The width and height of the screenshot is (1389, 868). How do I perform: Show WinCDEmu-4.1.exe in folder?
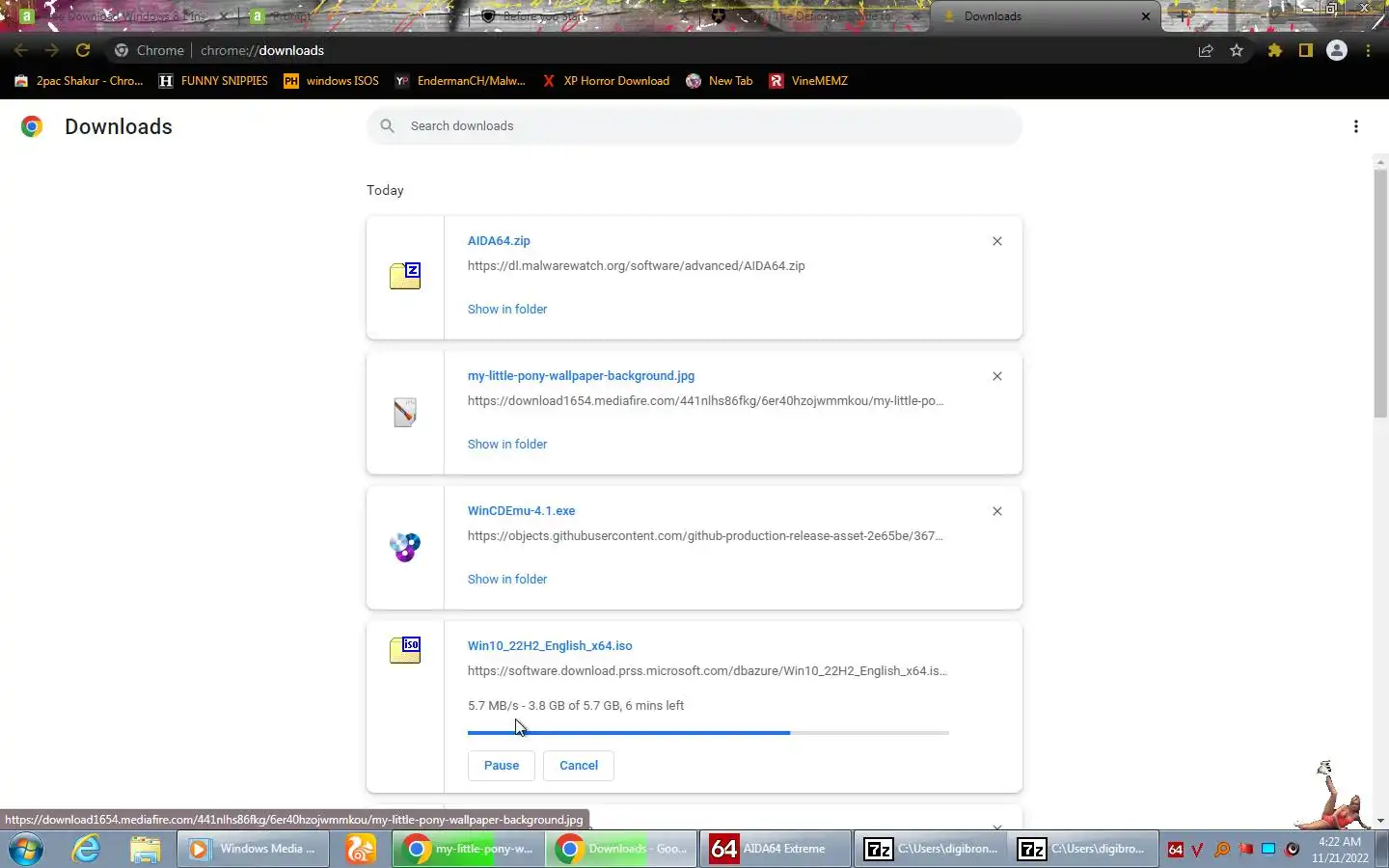507,580
